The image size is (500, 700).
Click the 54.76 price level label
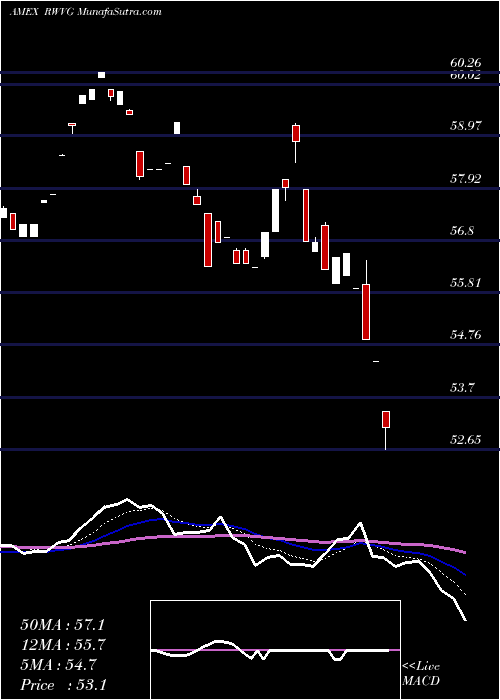click(466, 334)
